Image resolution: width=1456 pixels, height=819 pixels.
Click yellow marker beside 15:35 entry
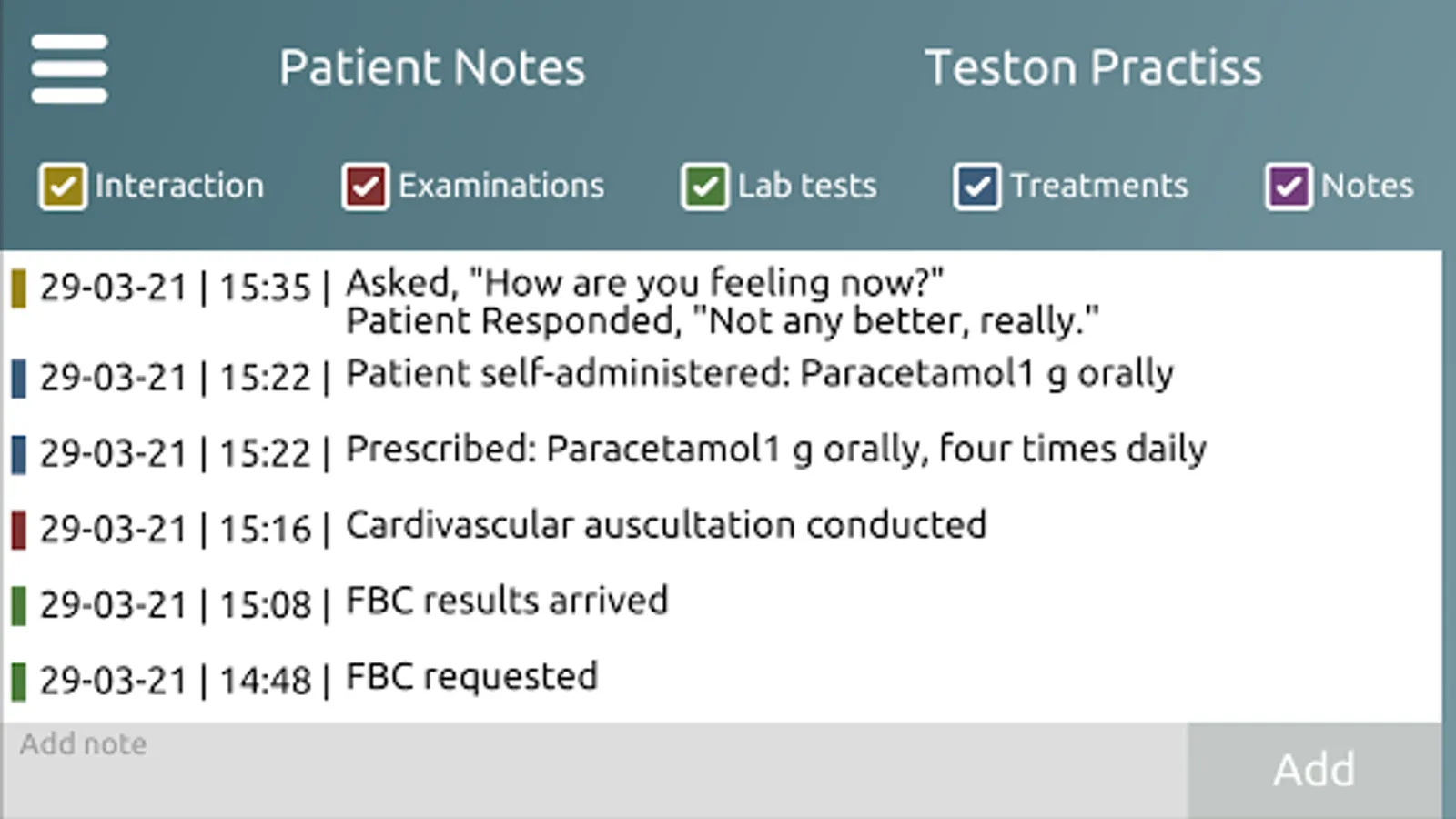tap(18, 288)
